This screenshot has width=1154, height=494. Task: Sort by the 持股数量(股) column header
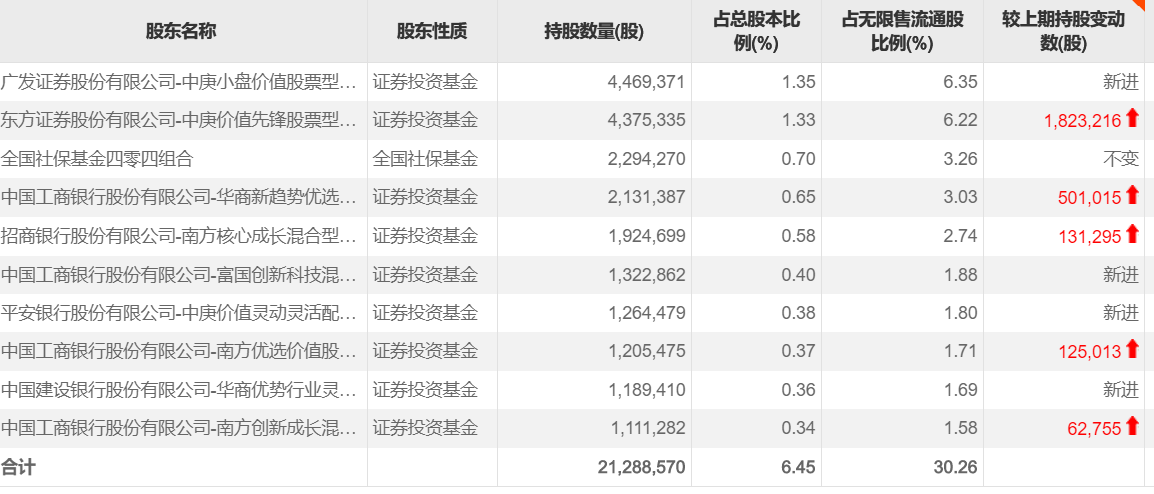coord(594,31)
